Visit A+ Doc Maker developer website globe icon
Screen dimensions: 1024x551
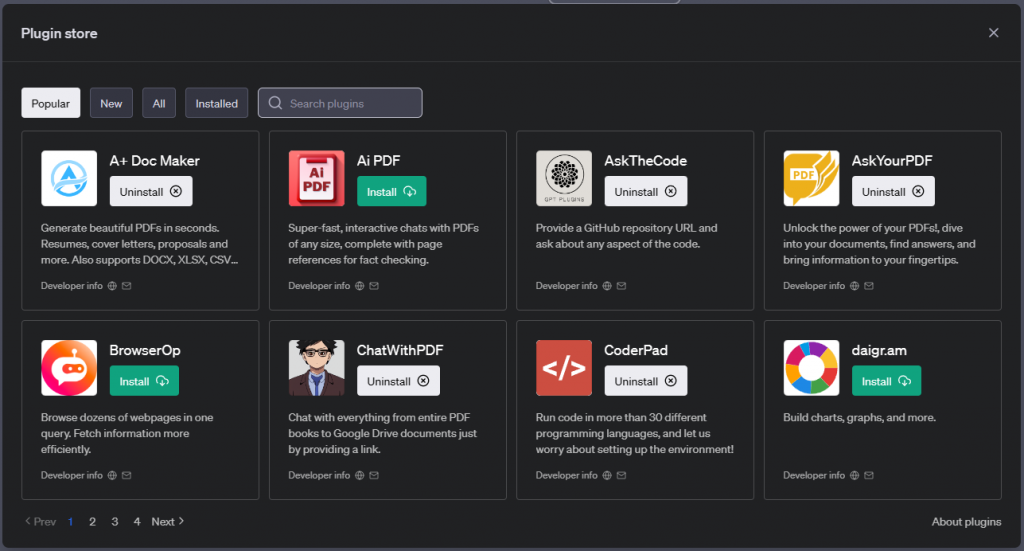112,286
